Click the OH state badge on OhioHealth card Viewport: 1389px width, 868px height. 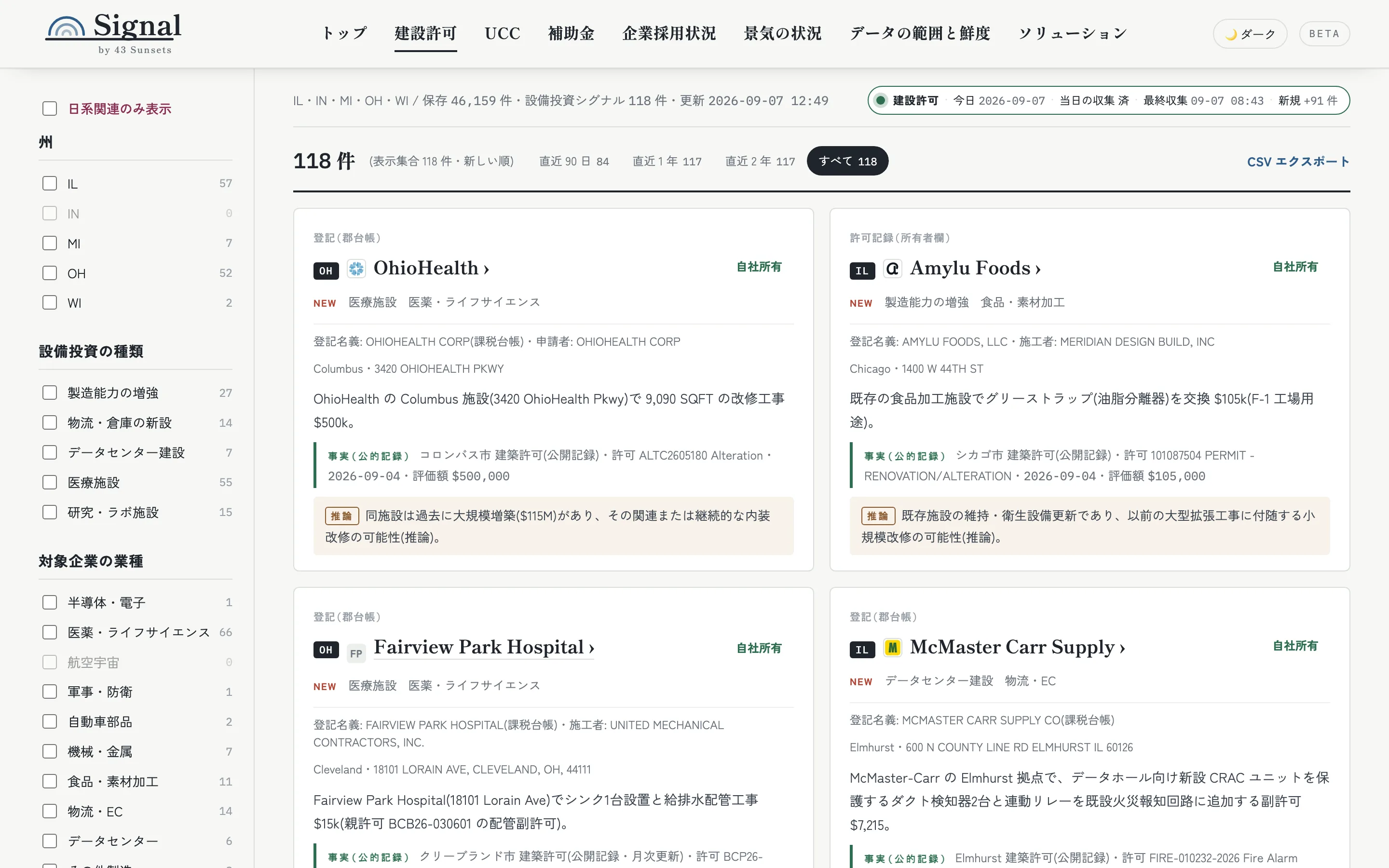click(326, 271)
